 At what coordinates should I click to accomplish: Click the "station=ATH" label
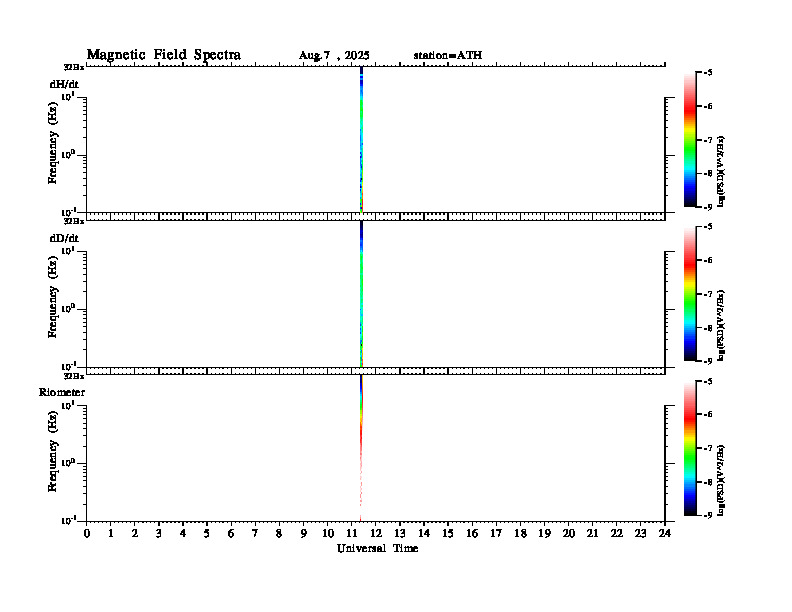pos(448,55)
